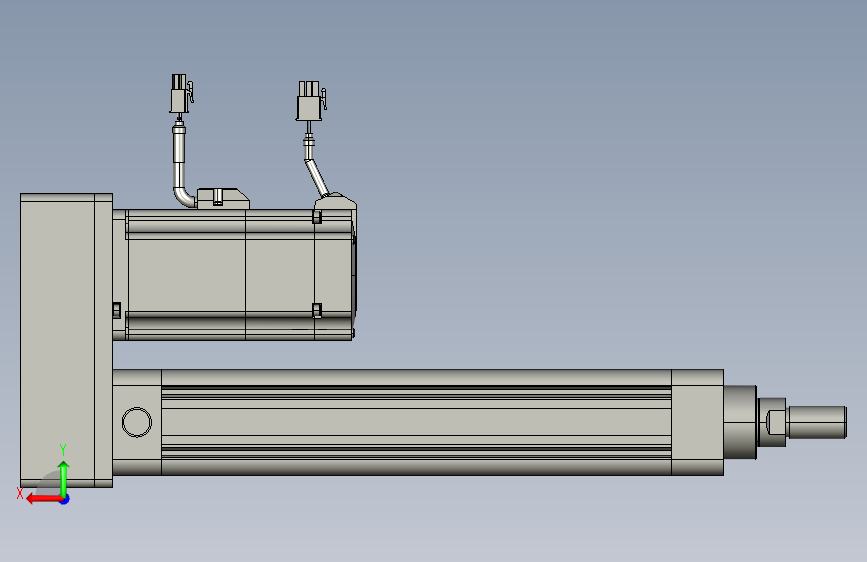Image resolution: width=867 pixels, height=562 pixels.
Task: Click the circular port on actuator rear block
Action: click(x=137, y=422)
